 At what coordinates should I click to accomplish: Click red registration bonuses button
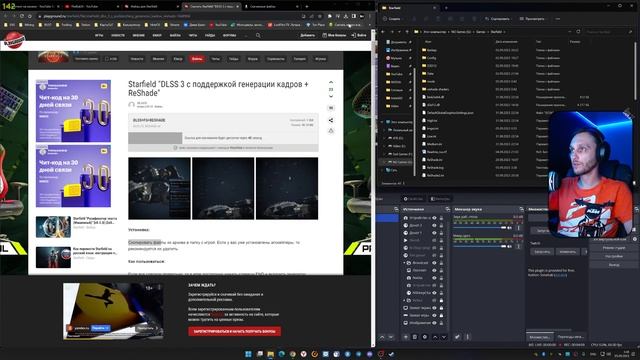click(234, 331)
